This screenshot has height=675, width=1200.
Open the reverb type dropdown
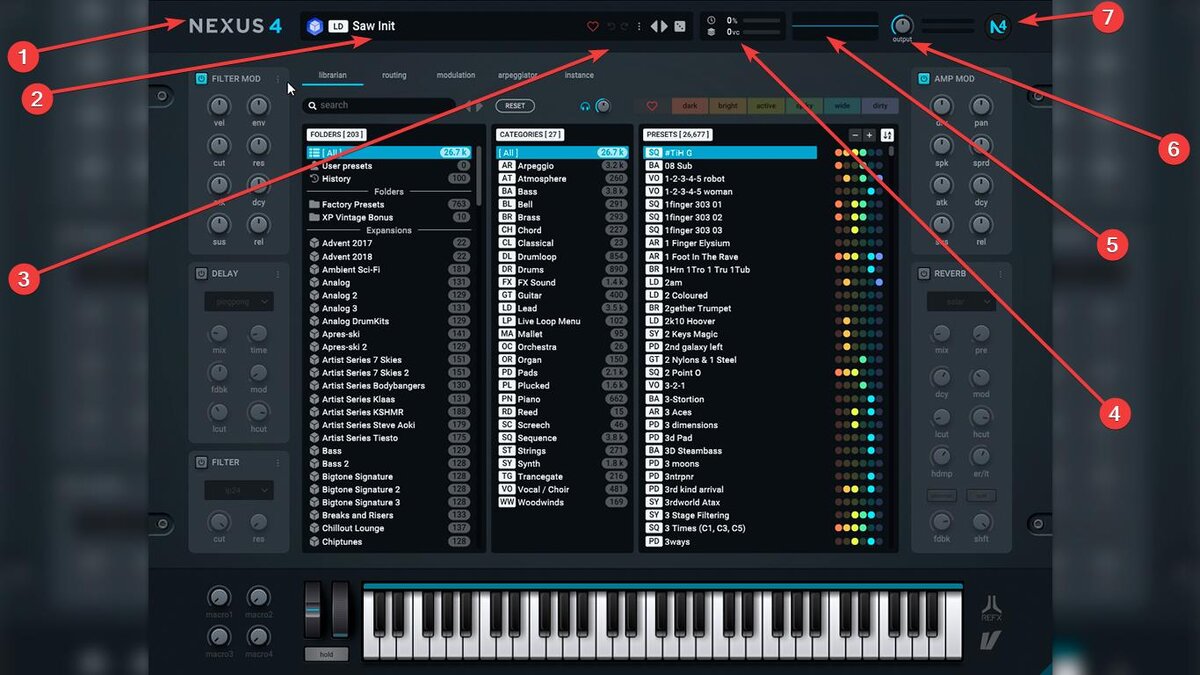(960, 301)
